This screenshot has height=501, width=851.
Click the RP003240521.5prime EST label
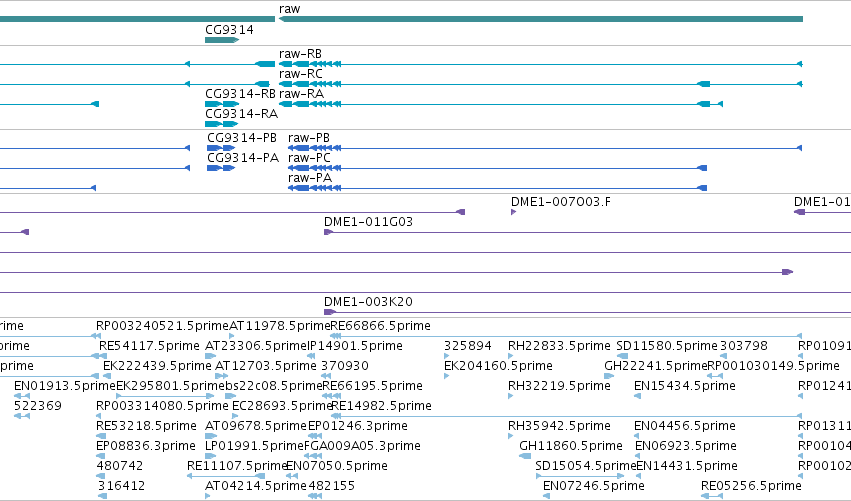tap(162, 326)
